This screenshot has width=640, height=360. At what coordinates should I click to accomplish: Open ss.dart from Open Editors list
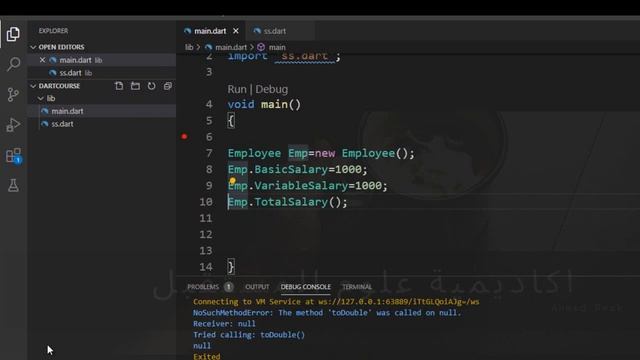click(x=102, y=73)
